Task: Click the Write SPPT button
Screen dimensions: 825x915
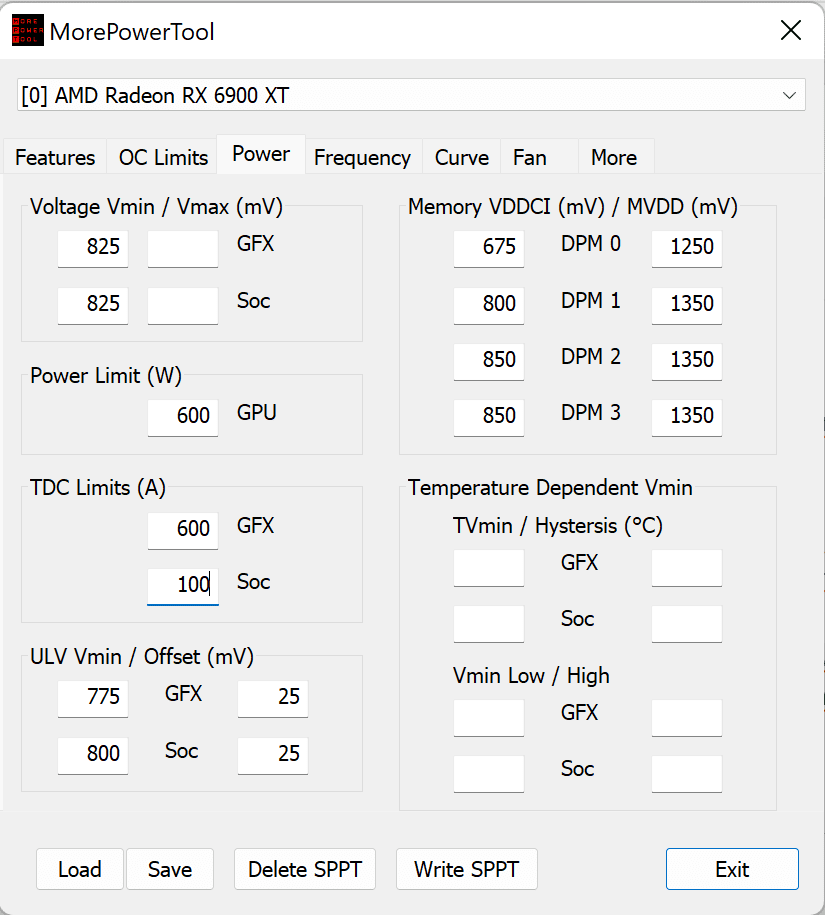Action: (x=467, y=869)
